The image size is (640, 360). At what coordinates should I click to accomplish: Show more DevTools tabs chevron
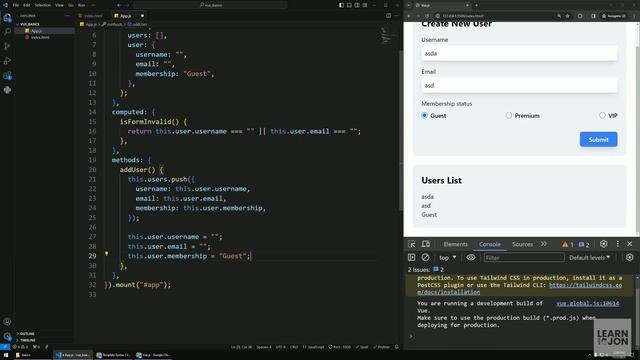(544, 244)
